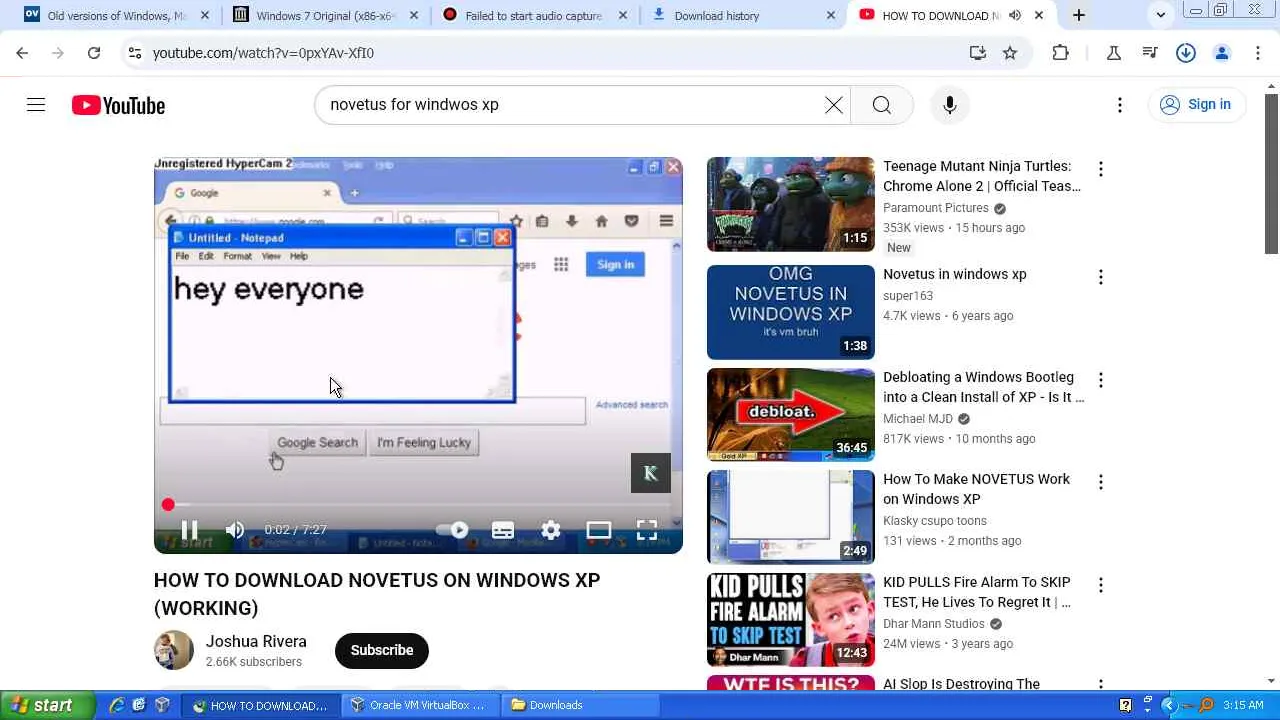Open the Debloating Windows video thumbnail
The height and width of the screenshot is (720, 1280).
click(x=791, y=415)
